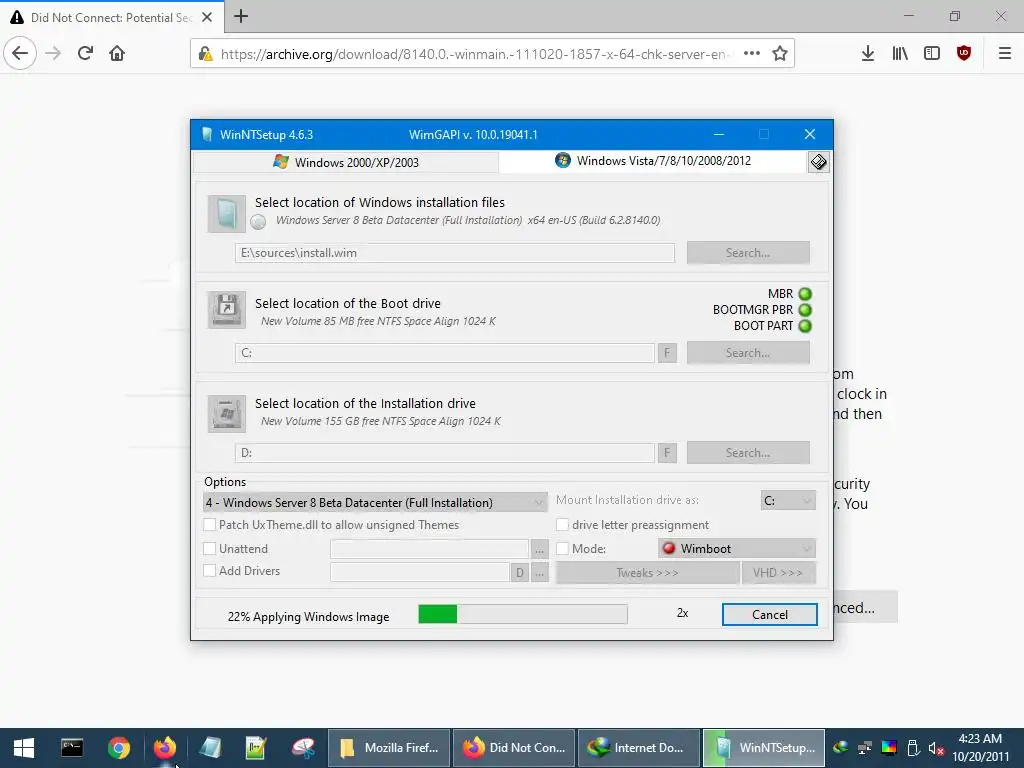The image size is (1024, 768).
Task: Click the red Wimboot mode indicator
Action: (669, 548)
